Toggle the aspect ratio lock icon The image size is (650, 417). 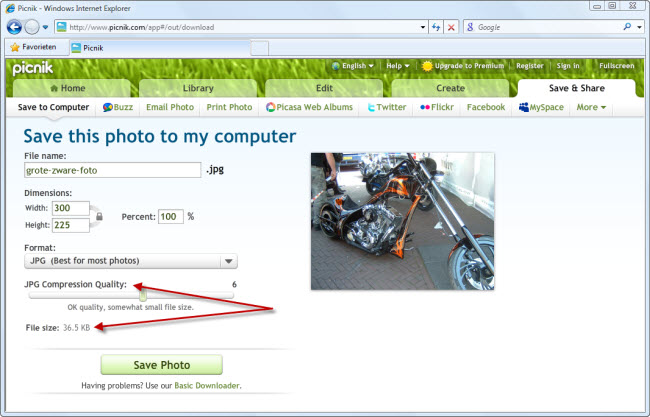point(99,216)
